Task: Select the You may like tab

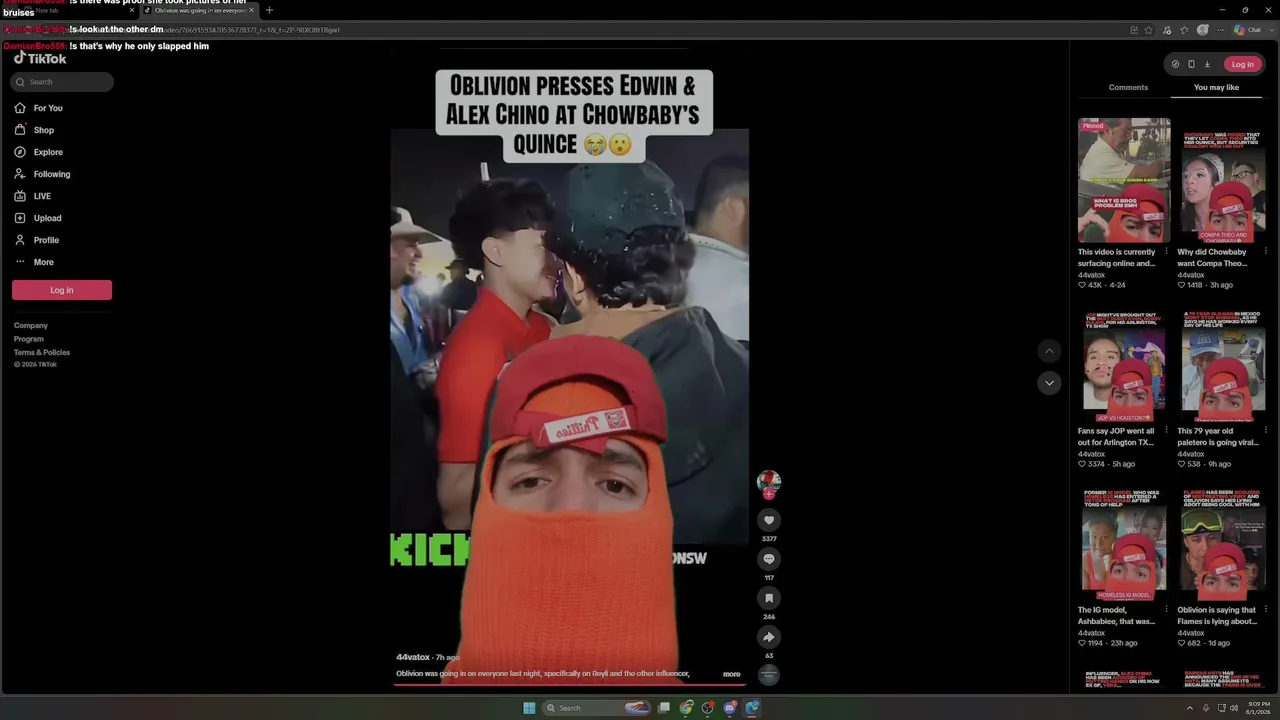Action: point(1216,88)
